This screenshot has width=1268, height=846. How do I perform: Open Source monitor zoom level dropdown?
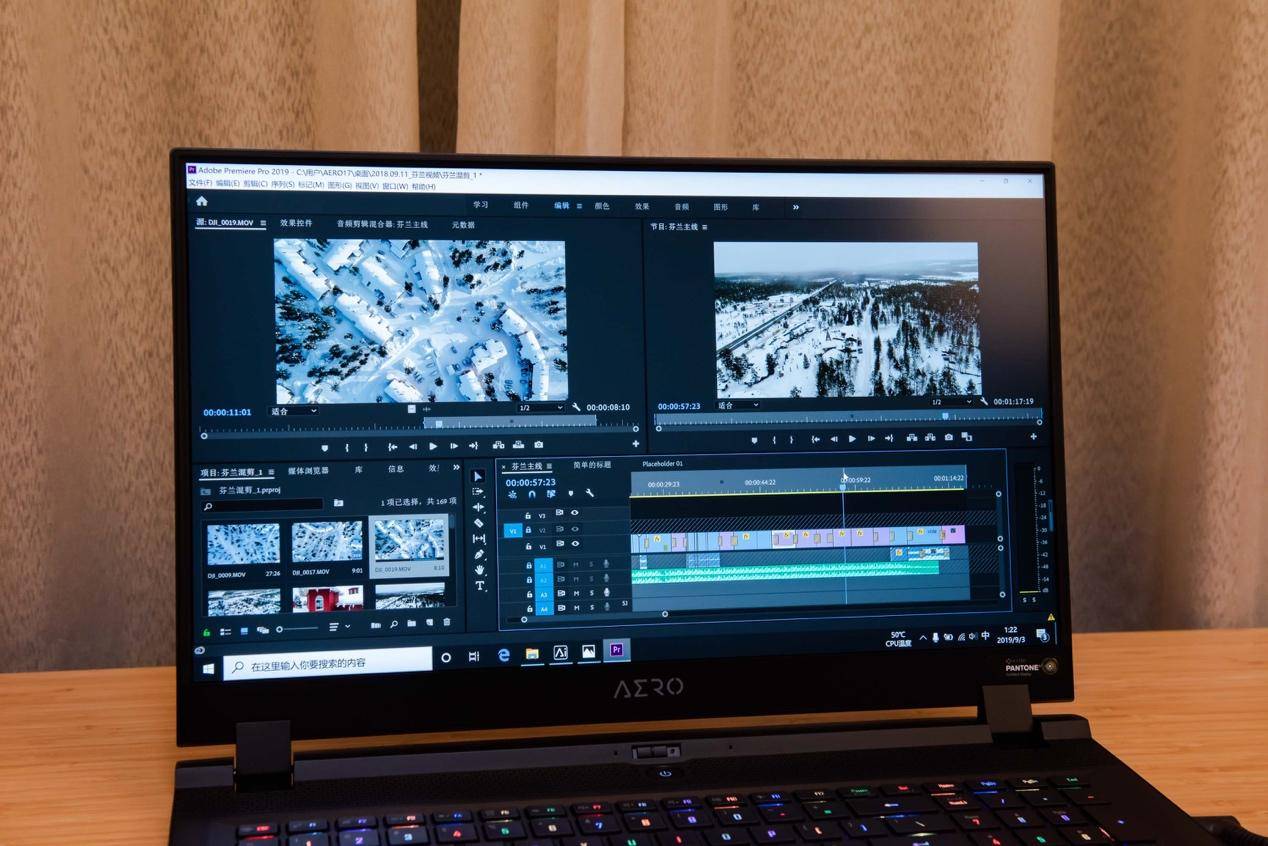(x=293, y=411)
